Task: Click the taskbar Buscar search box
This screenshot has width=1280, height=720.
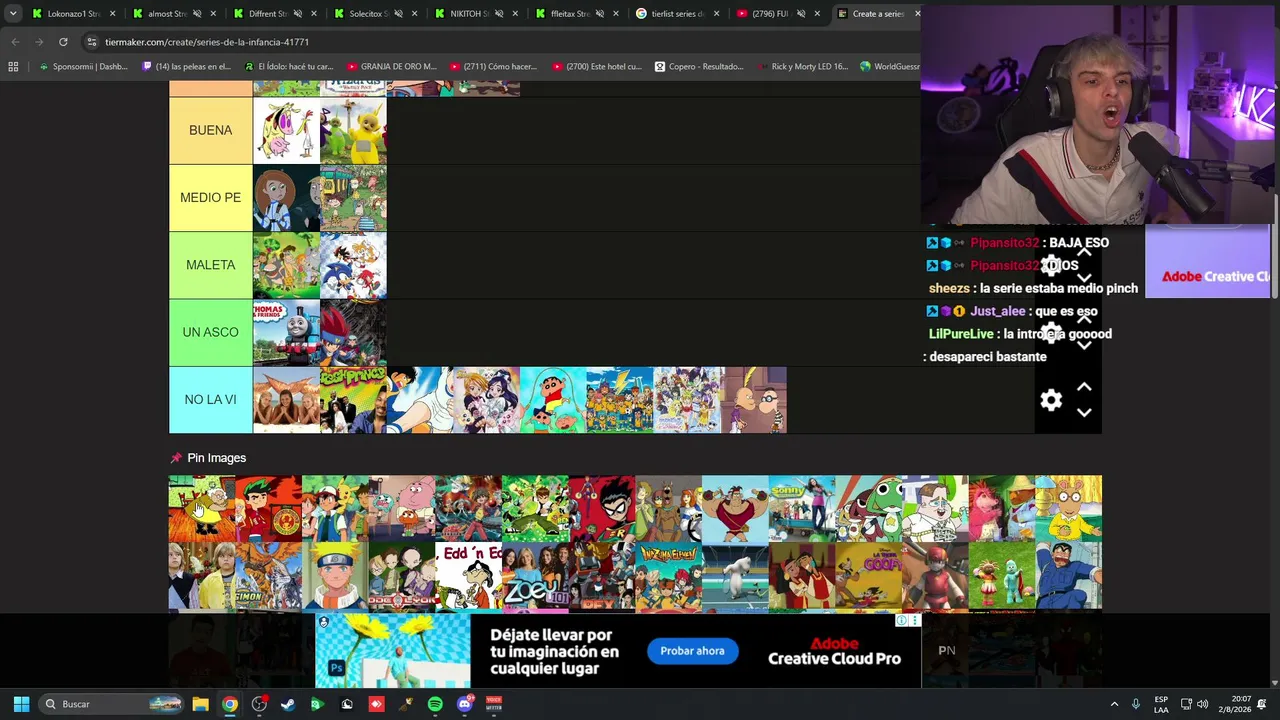Action: [113, 704]
